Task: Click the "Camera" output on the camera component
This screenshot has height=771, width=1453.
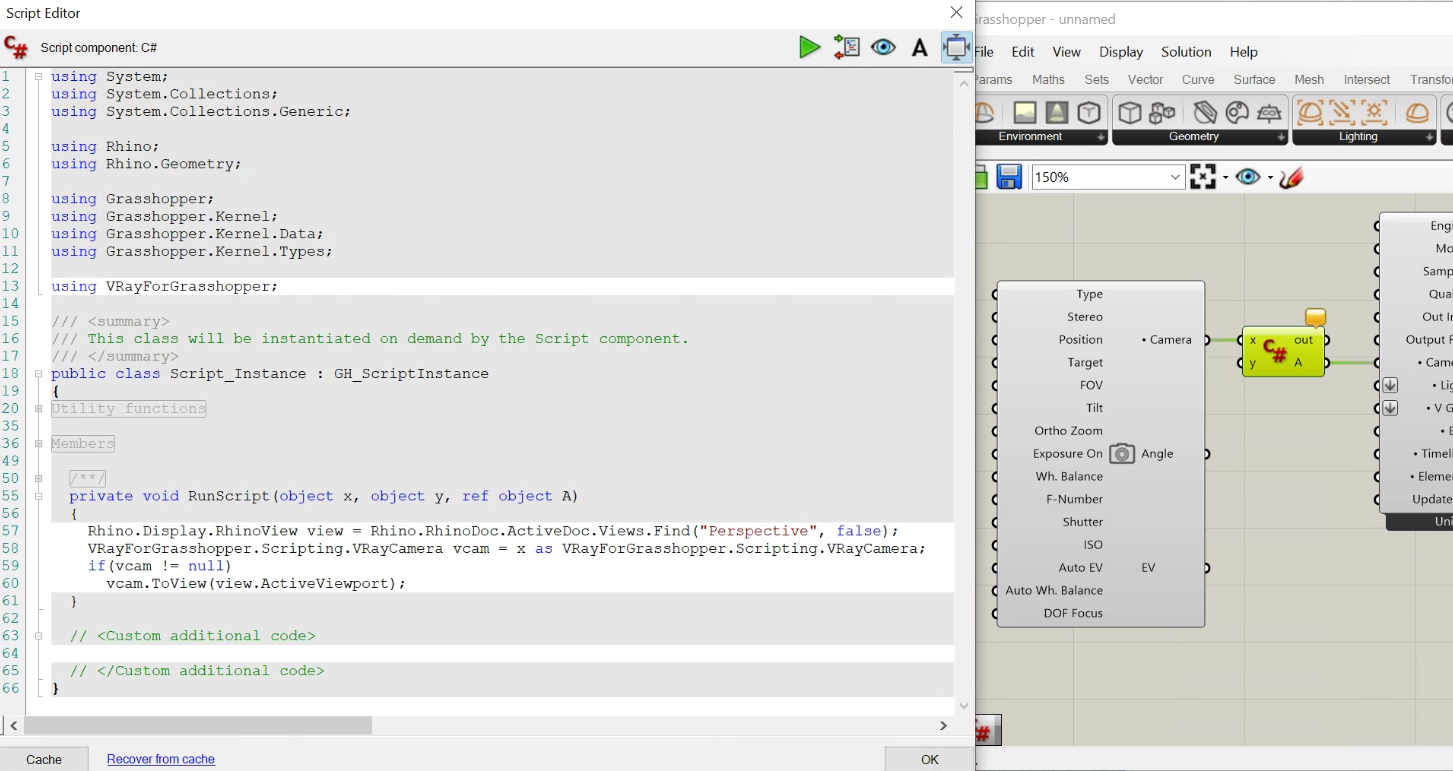Action: (1167, 340)
